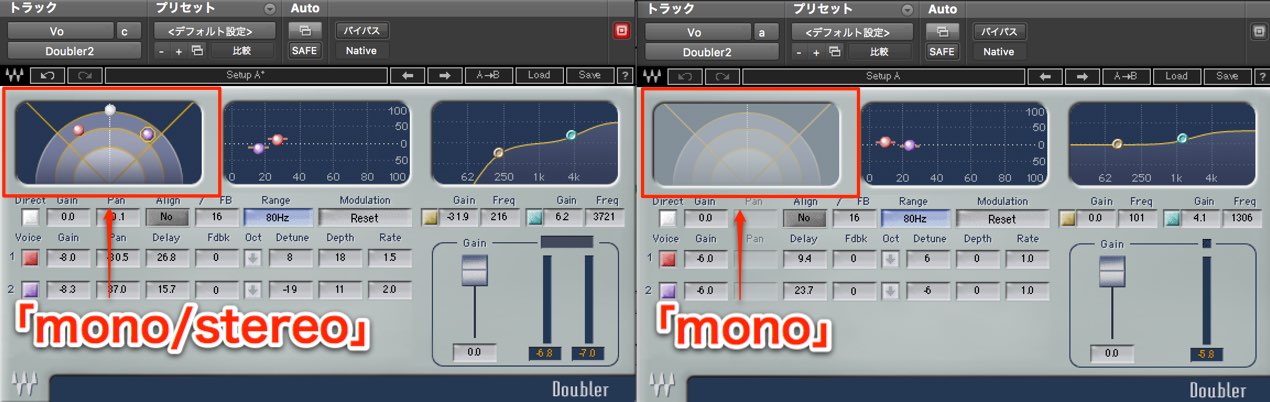Image resolution: width=1270 pixels, height=402 pixels.
Task: Click previous-setup left arrow in left window
Action: click(x=408, y=75)
